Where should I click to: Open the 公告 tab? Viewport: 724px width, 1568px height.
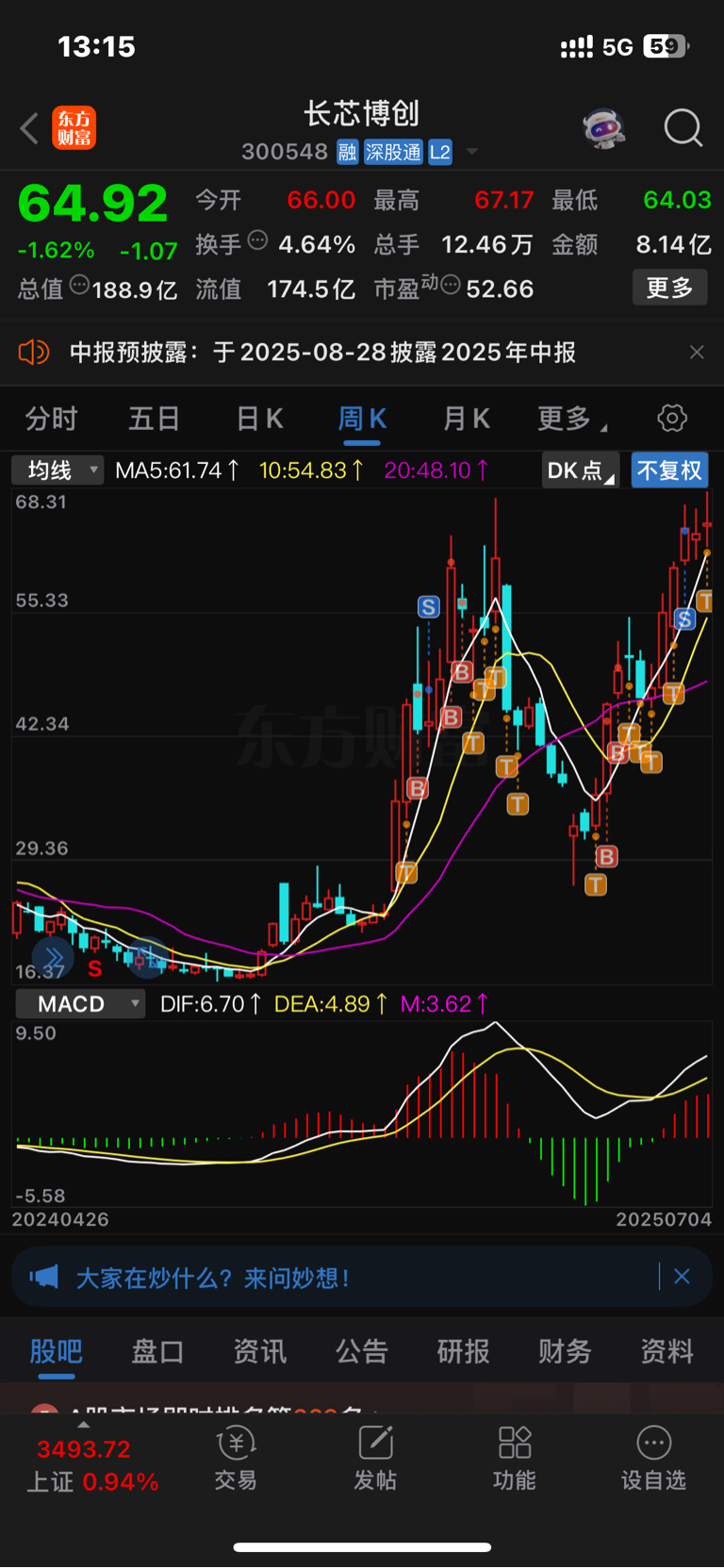click(x=362, y=1351)
